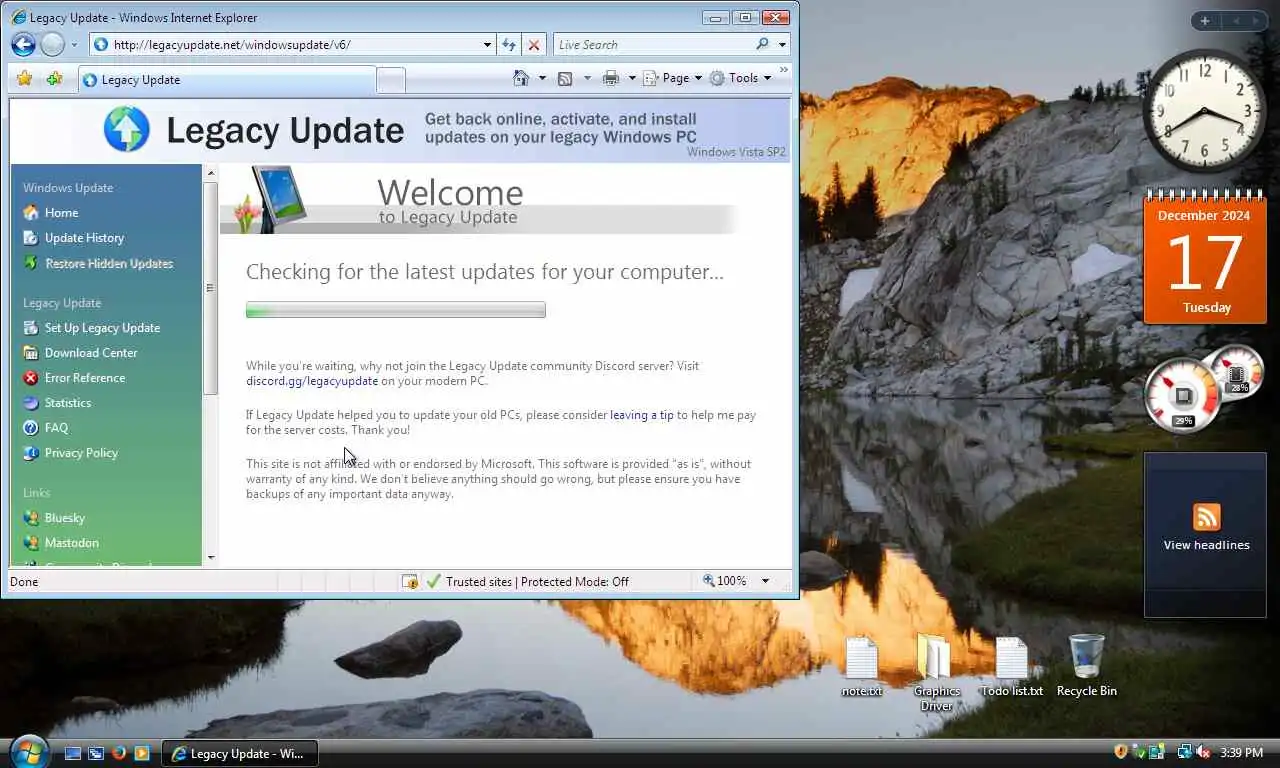Click Legacy Update taskbar button

pos(240,754)
